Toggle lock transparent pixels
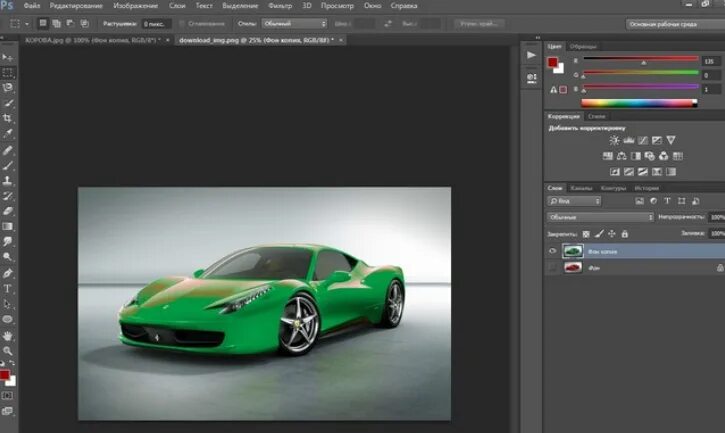 [x=586, y=234]
